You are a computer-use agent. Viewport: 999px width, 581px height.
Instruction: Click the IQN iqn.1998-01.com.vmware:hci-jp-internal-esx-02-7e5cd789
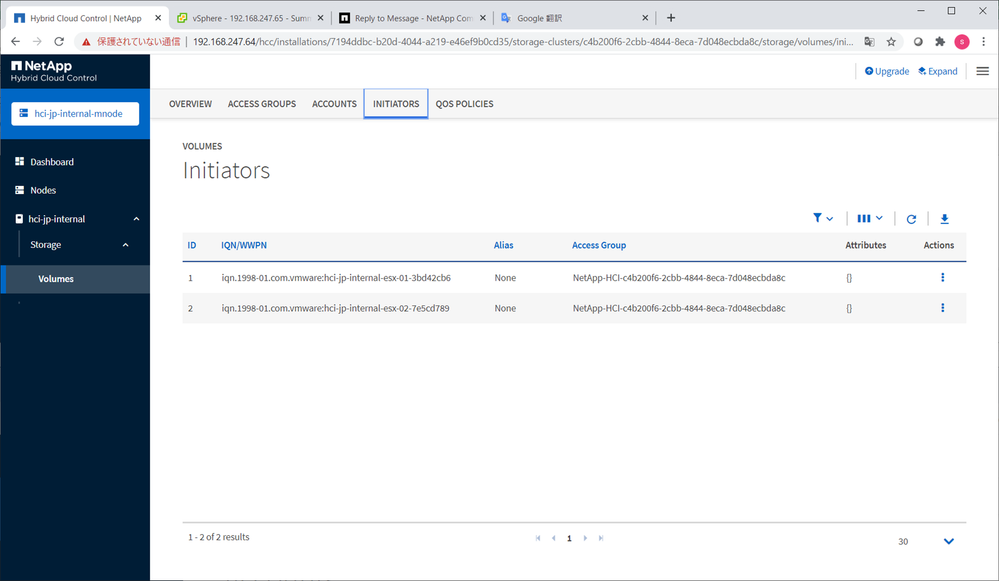pyautogui.click(x=335, y=308)
